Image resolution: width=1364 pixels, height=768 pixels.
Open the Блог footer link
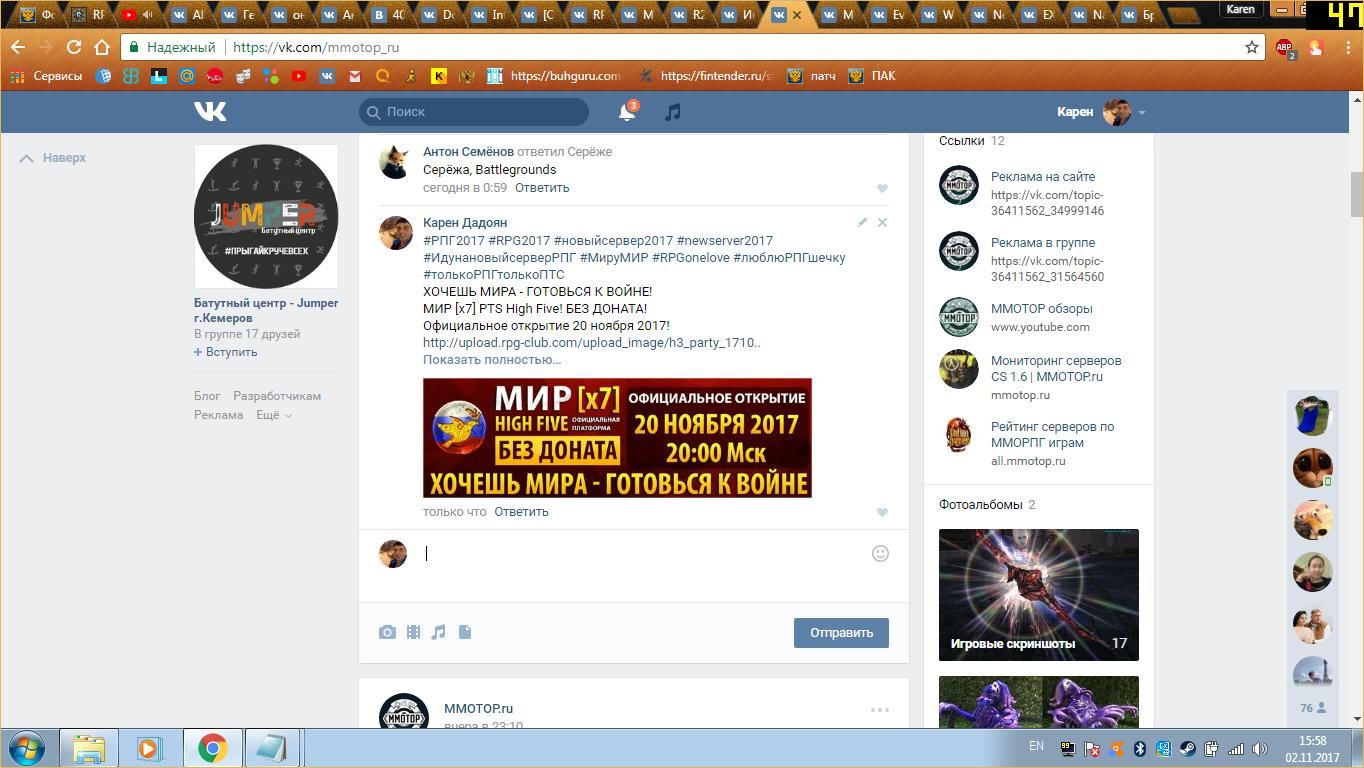click(207, 396)
